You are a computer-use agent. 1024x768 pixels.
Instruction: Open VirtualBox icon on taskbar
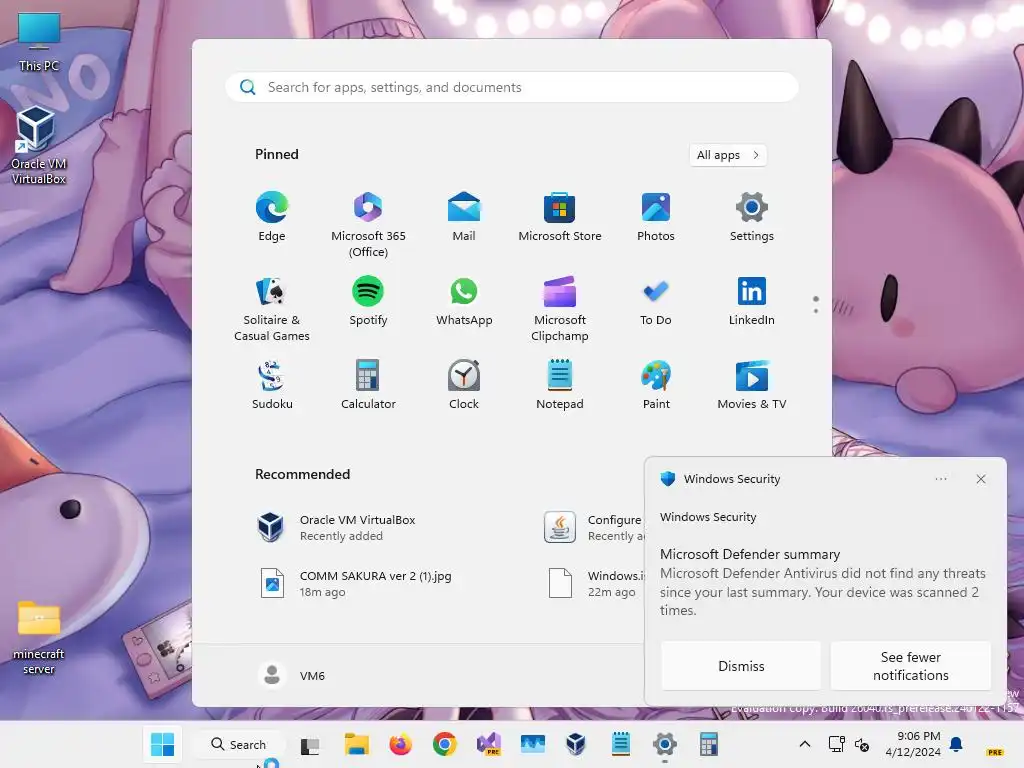576,744
